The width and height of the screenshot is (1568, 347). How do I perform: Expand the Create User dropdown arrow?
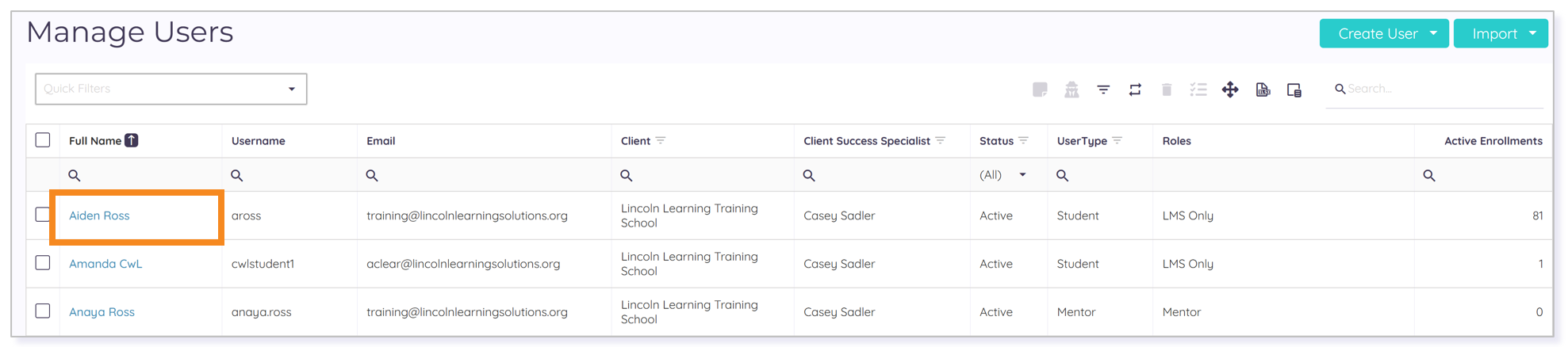[1433, 33]
